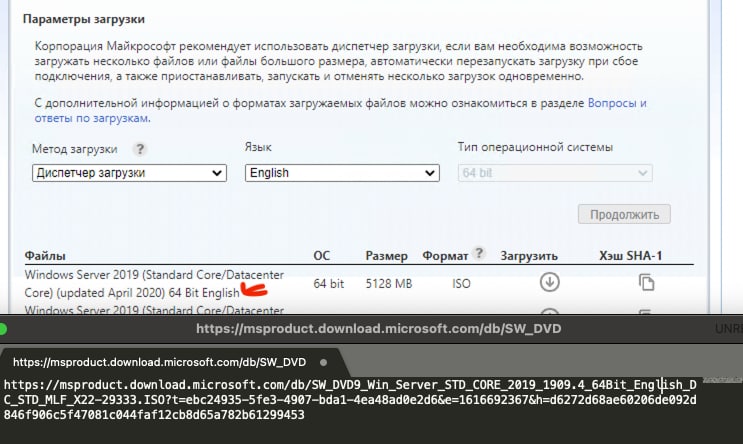This screenshot has width=743, height=444.
Task: Click the green window button of the editor
Action: point(2,329)
